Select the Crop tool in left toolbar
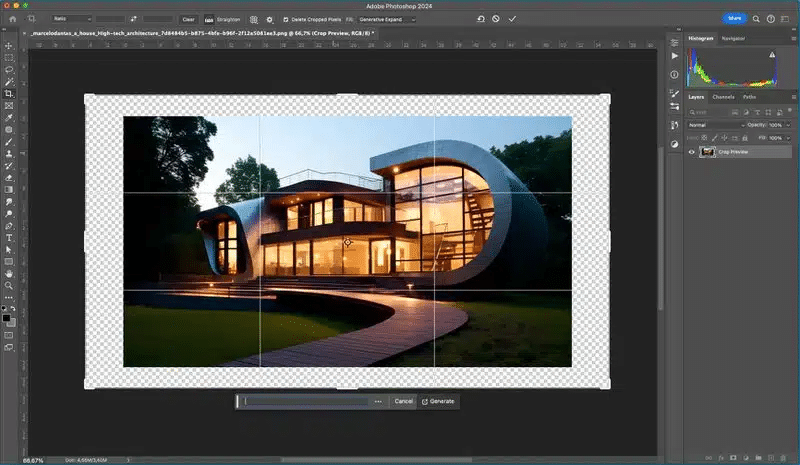Screen dimensions: 800x465 pyautogui.click(x=9, y=93)
